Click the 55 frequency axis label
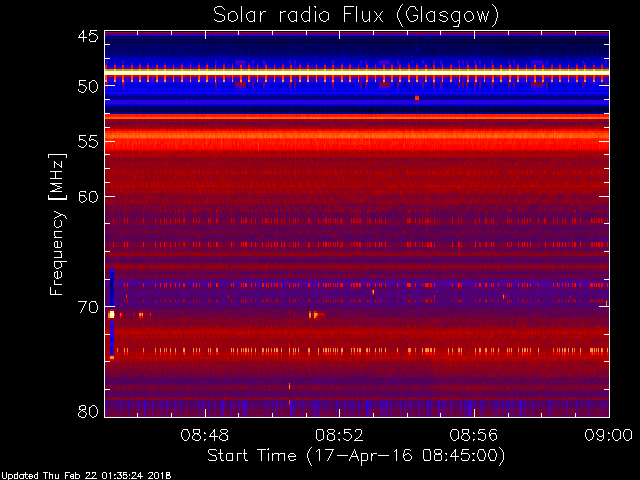 point(88,142)
